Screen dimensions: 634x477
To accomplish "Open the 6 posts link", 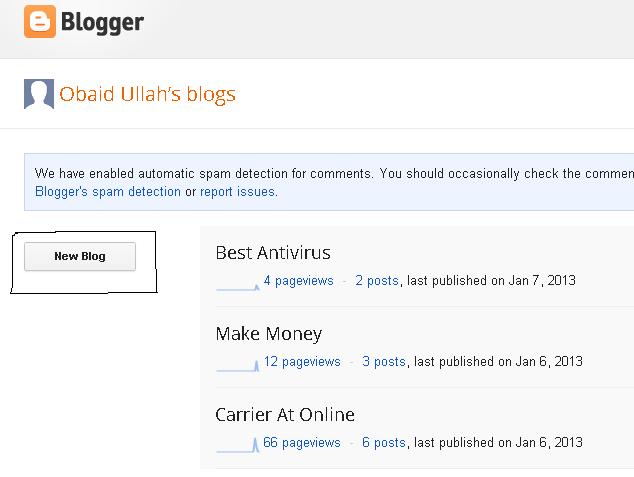I will pos(384,443).
